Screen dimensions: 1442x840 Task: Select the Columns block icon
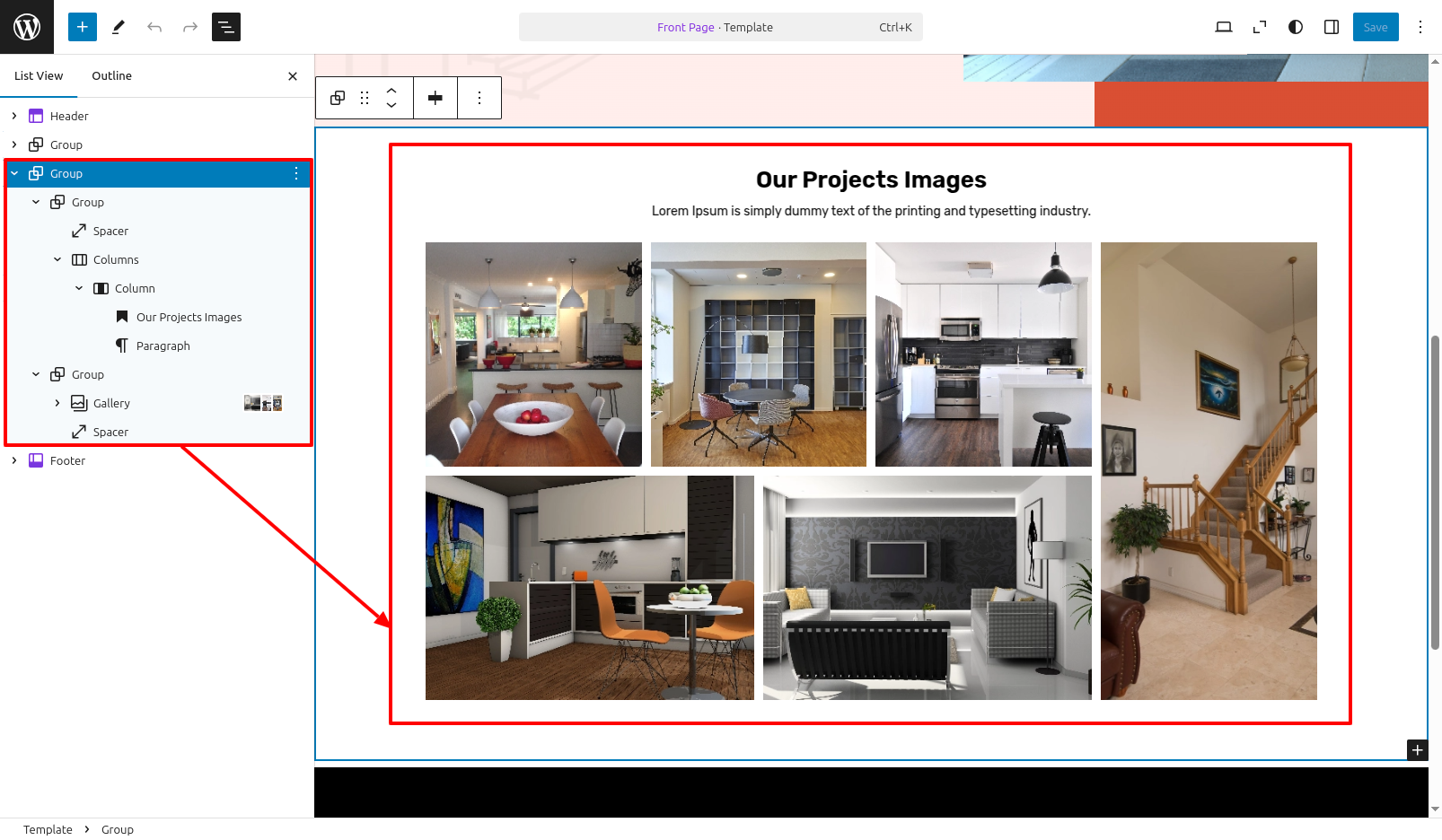[79, 259]
